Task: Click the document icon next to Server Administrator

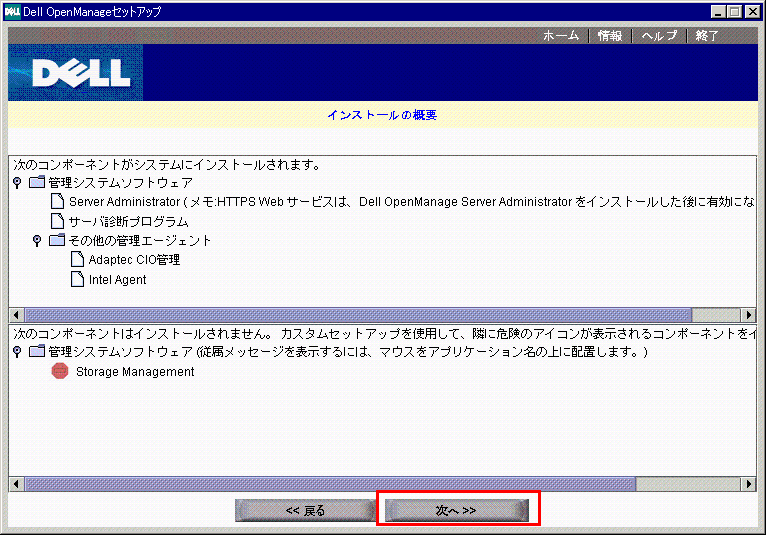Action: point(58,201)
